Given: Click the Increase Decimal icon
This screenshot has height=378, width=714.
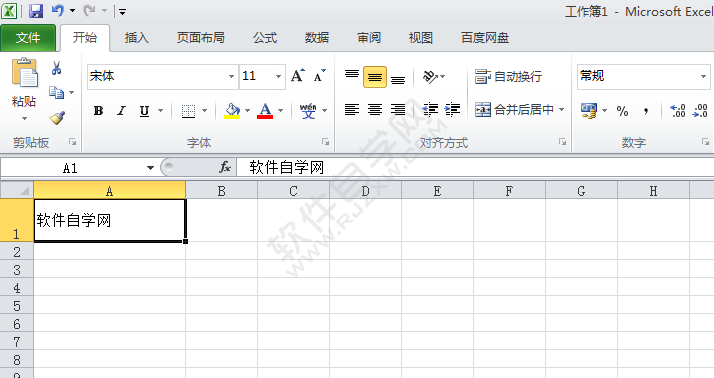Looking at the screenshot, I should 678,110.
